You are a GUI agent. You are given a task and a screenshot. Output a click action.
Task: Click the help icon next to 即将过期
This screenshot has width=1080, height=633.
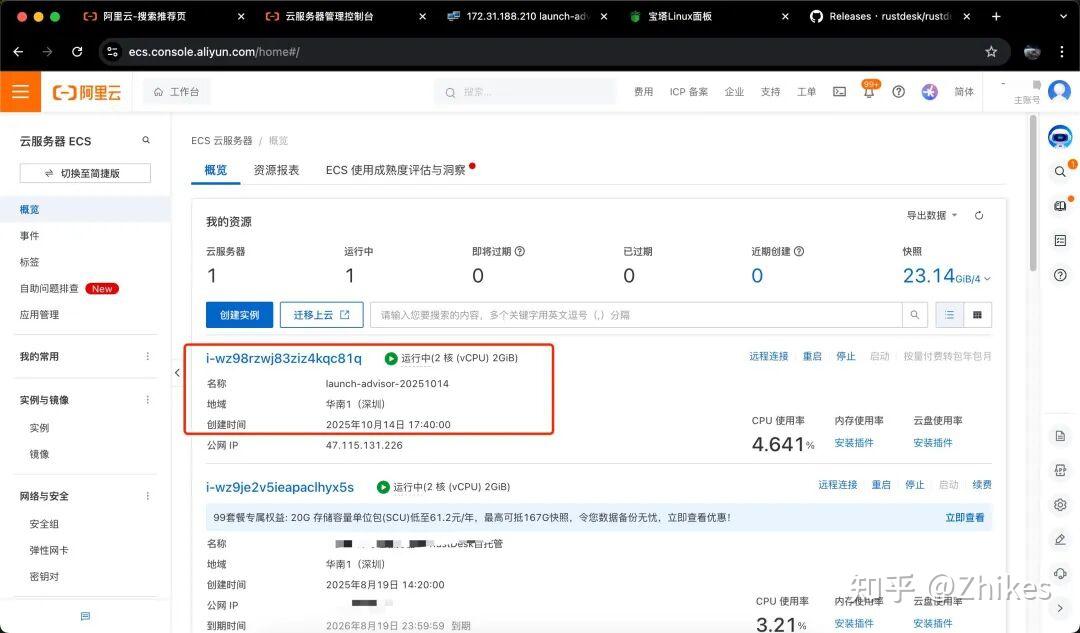(x=520, y=251)
